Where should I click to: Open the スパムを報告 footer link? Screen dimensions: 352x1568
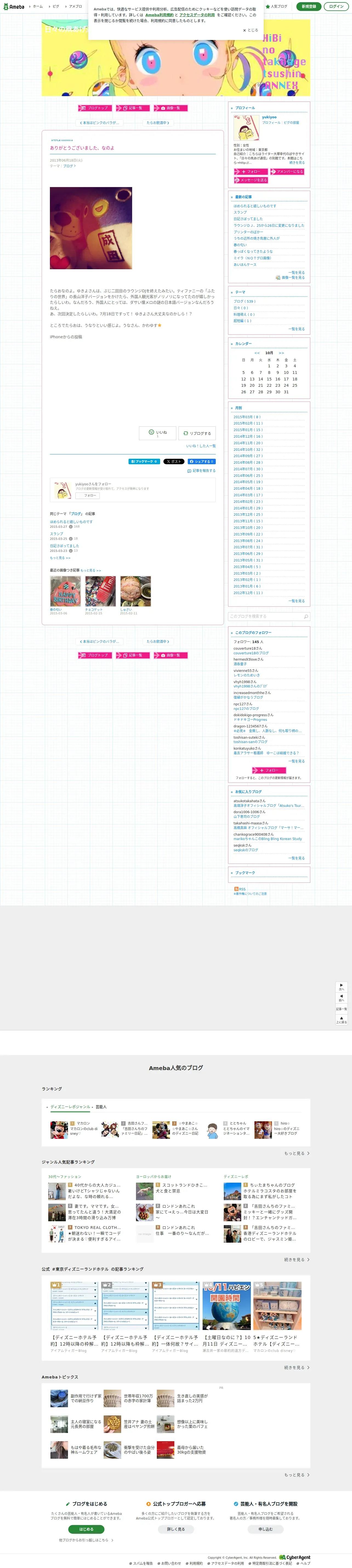[x=143, y=1563]
